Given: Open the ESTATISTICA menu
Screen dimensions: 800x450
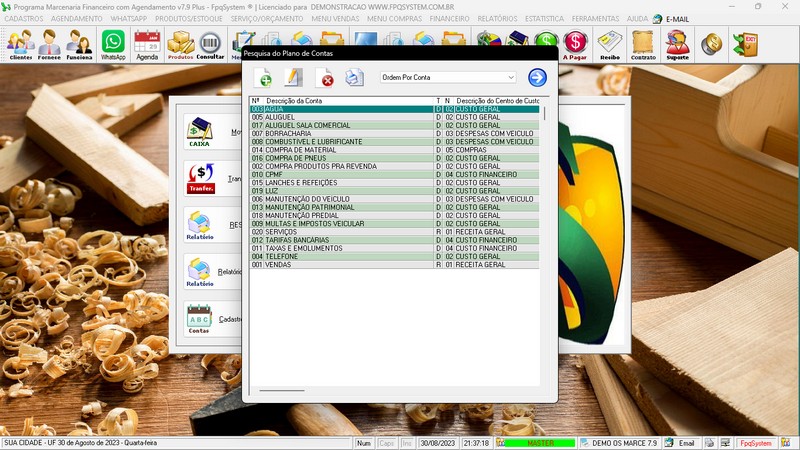Looking at the screenshot, I should (x=544, y=18).
